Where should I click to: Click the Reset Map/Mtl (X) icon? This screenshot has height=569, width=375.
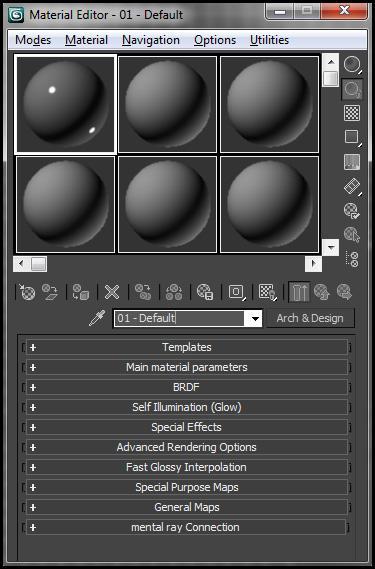pos(112,292)
